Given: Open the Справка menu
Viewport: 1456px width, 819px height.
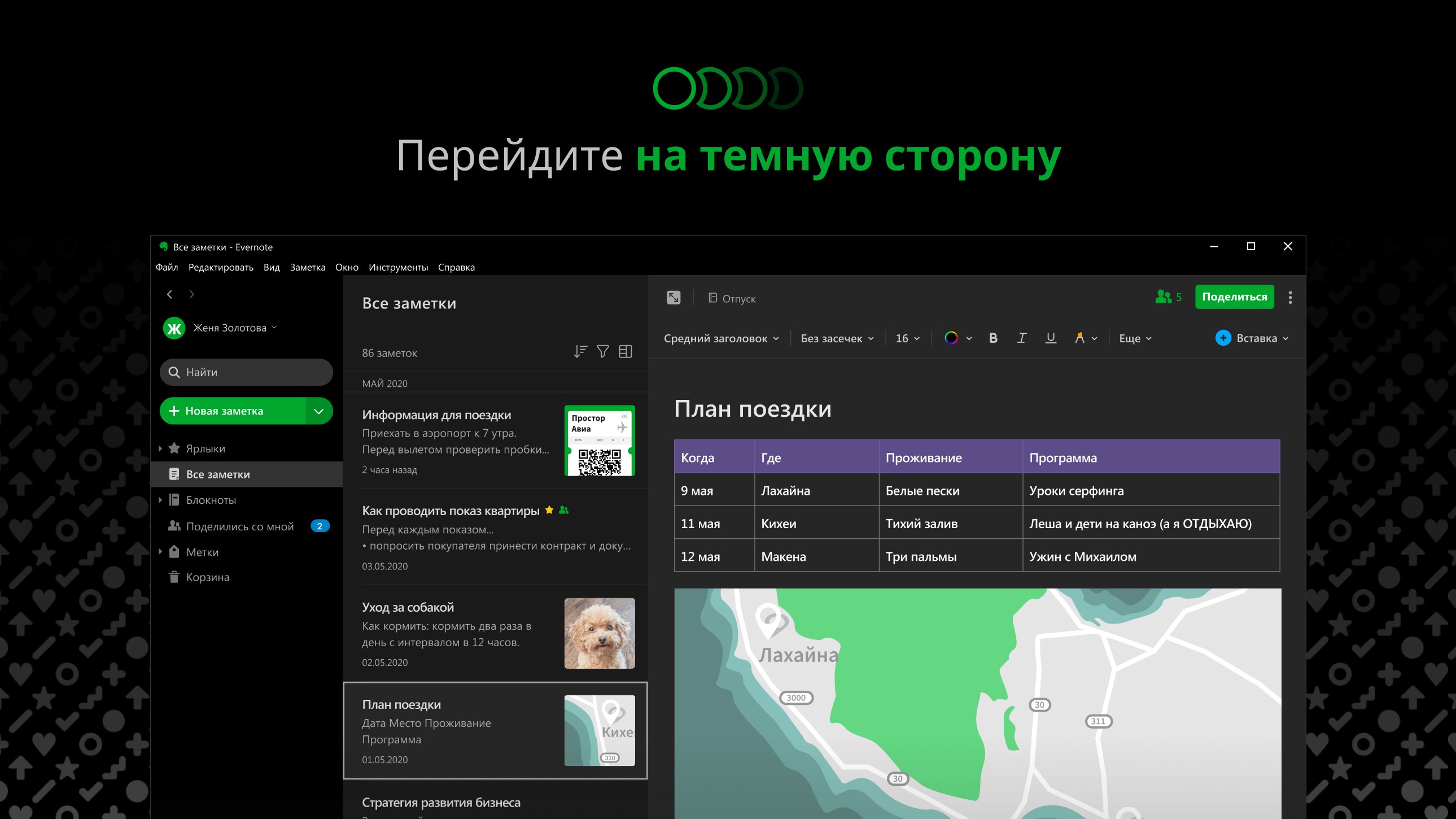Looking at the screenshot, I should [x=457, y=268].
